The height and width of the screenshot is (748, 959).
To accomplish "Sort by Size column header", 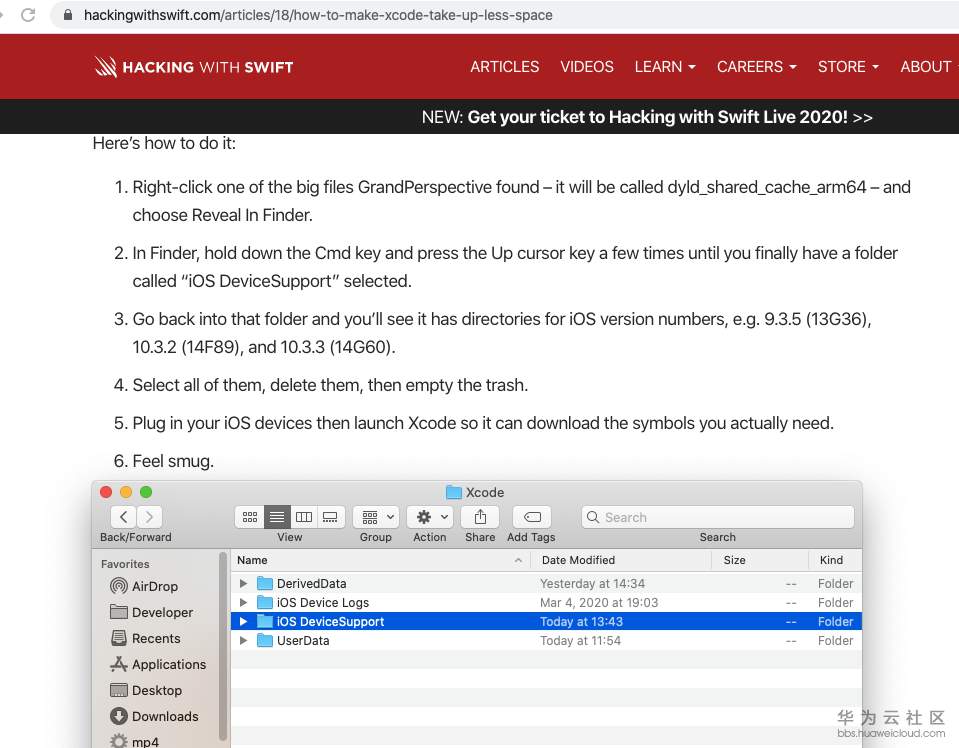I will [x=760, y=560].
